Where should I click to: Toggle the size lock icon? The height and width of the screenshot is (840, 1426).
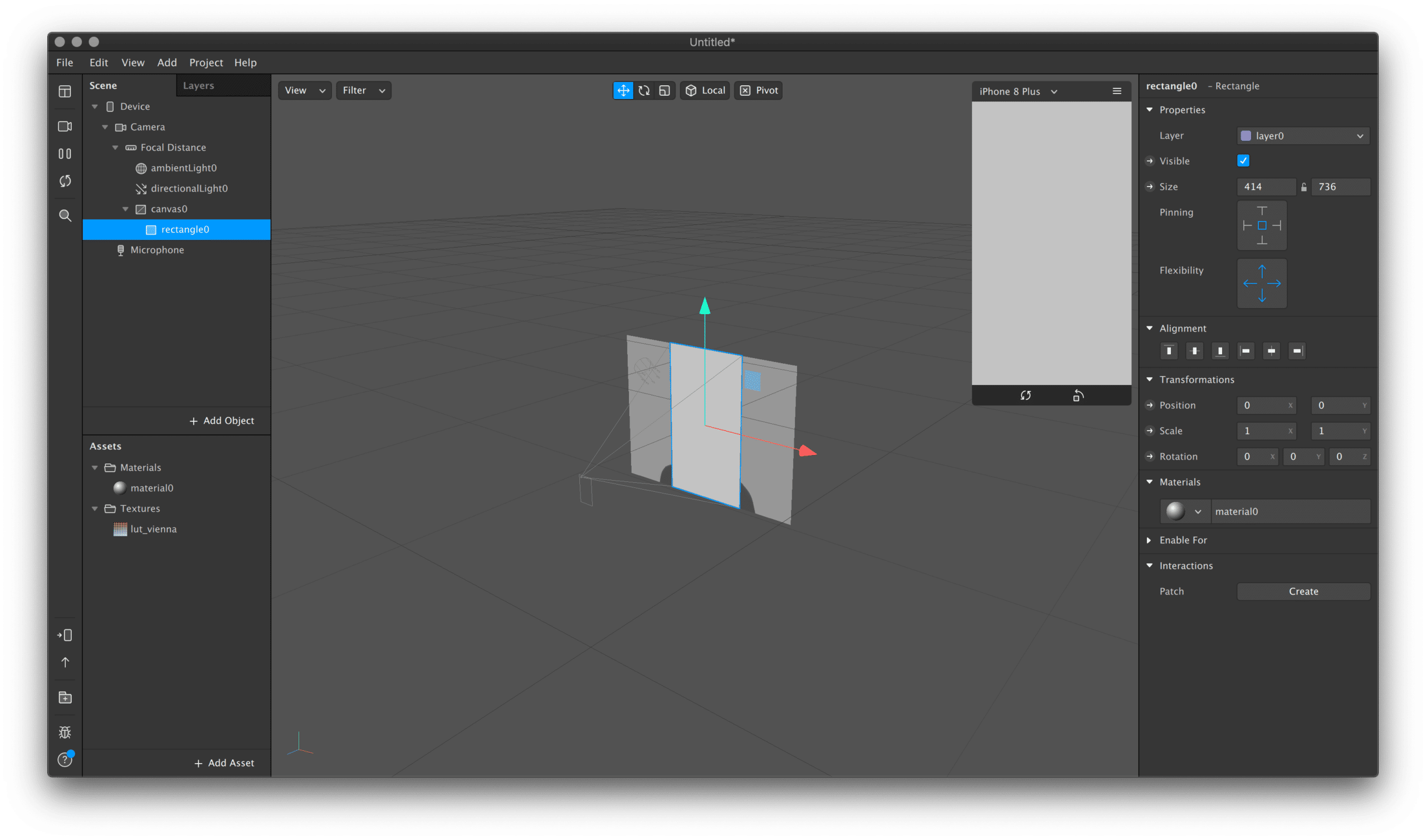coord(1304,187)
